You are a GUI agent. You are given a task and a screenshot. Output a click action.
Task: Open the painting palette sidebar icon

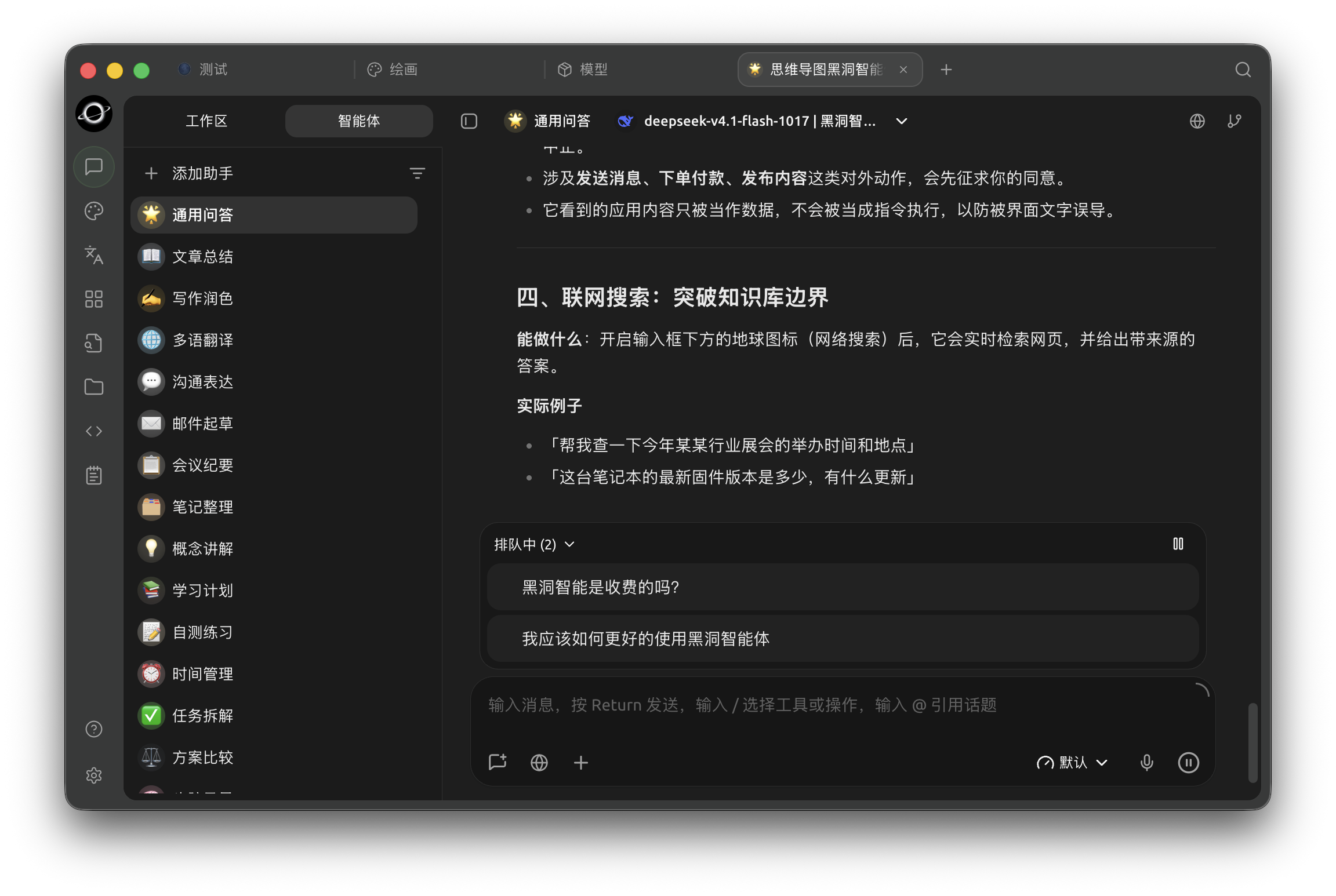[94, 211]
